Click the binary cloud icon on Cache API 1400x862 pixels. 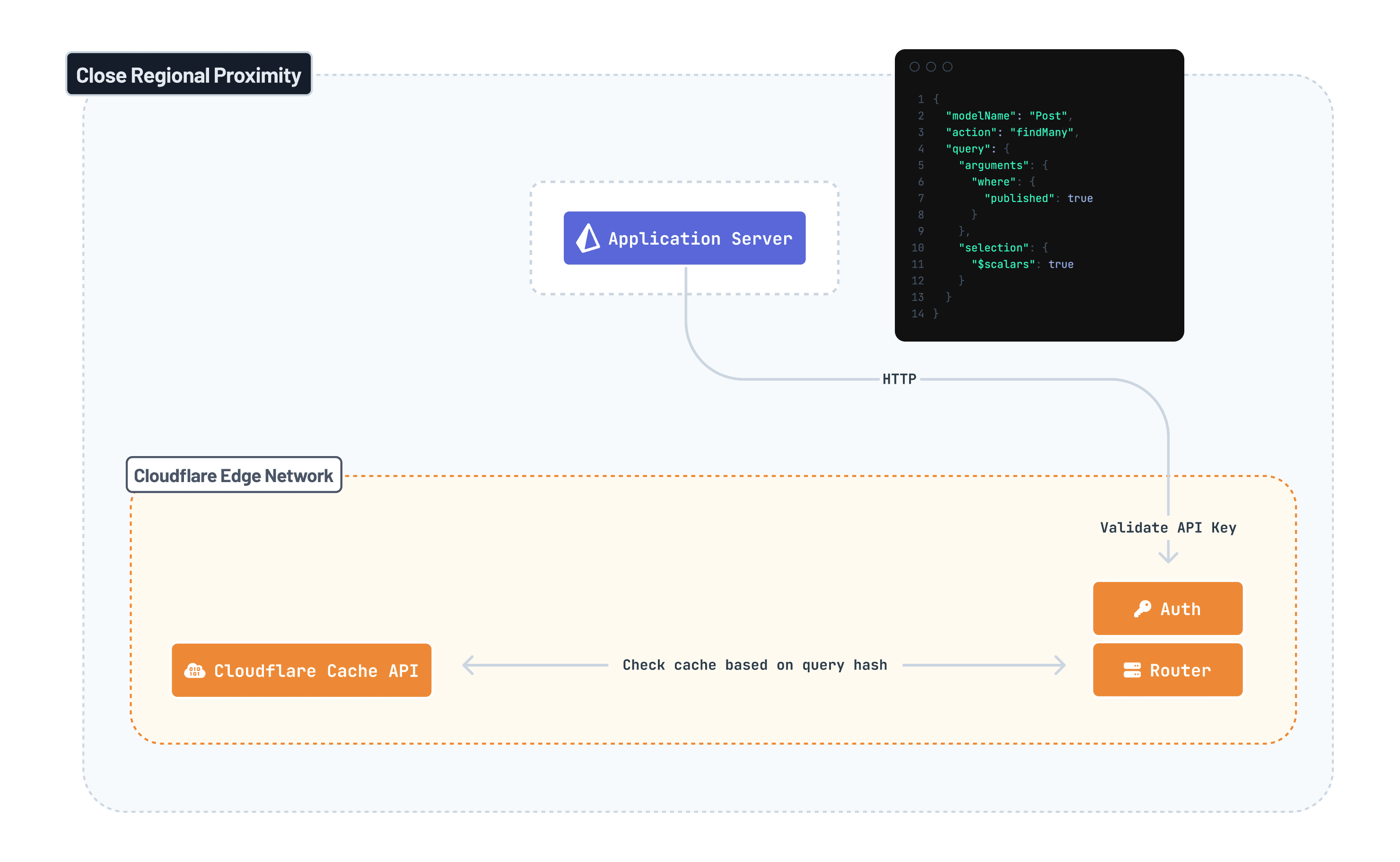pyautogui.click(x=194, y=670)
